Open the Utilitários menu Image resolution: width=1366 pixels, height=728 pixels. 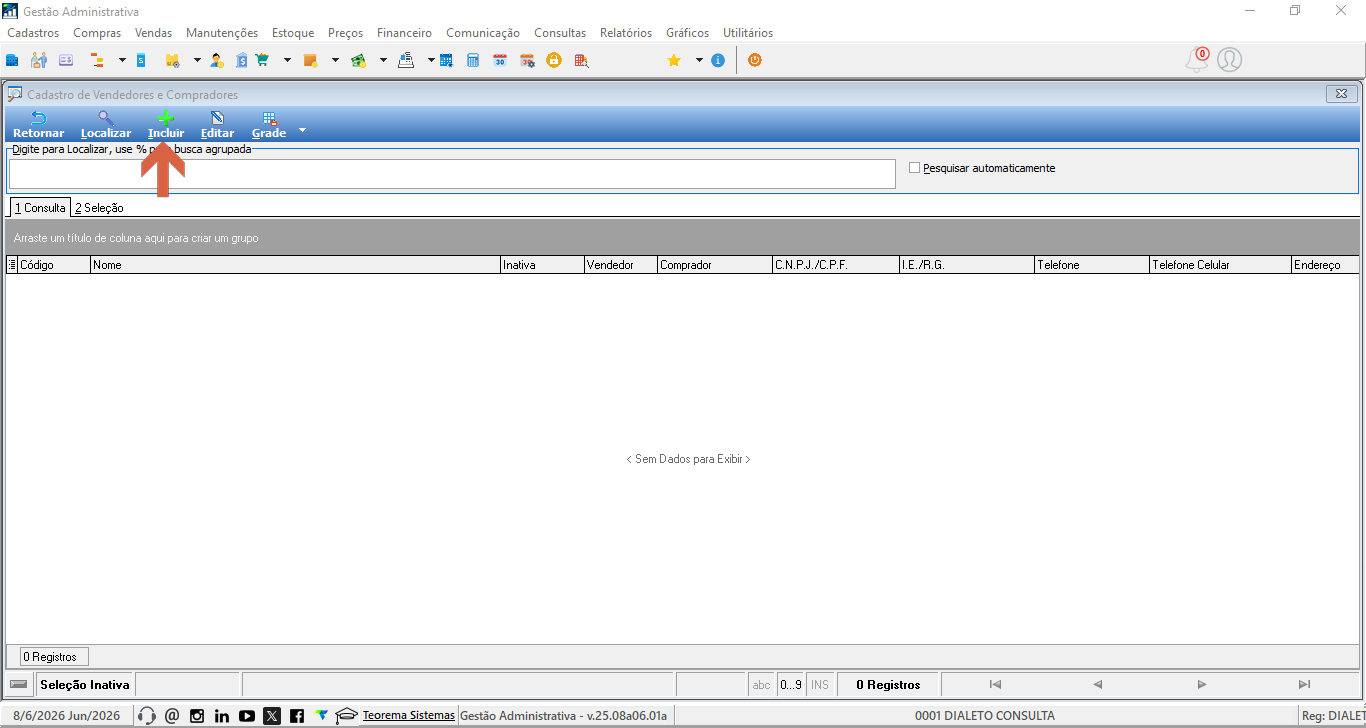748,33
